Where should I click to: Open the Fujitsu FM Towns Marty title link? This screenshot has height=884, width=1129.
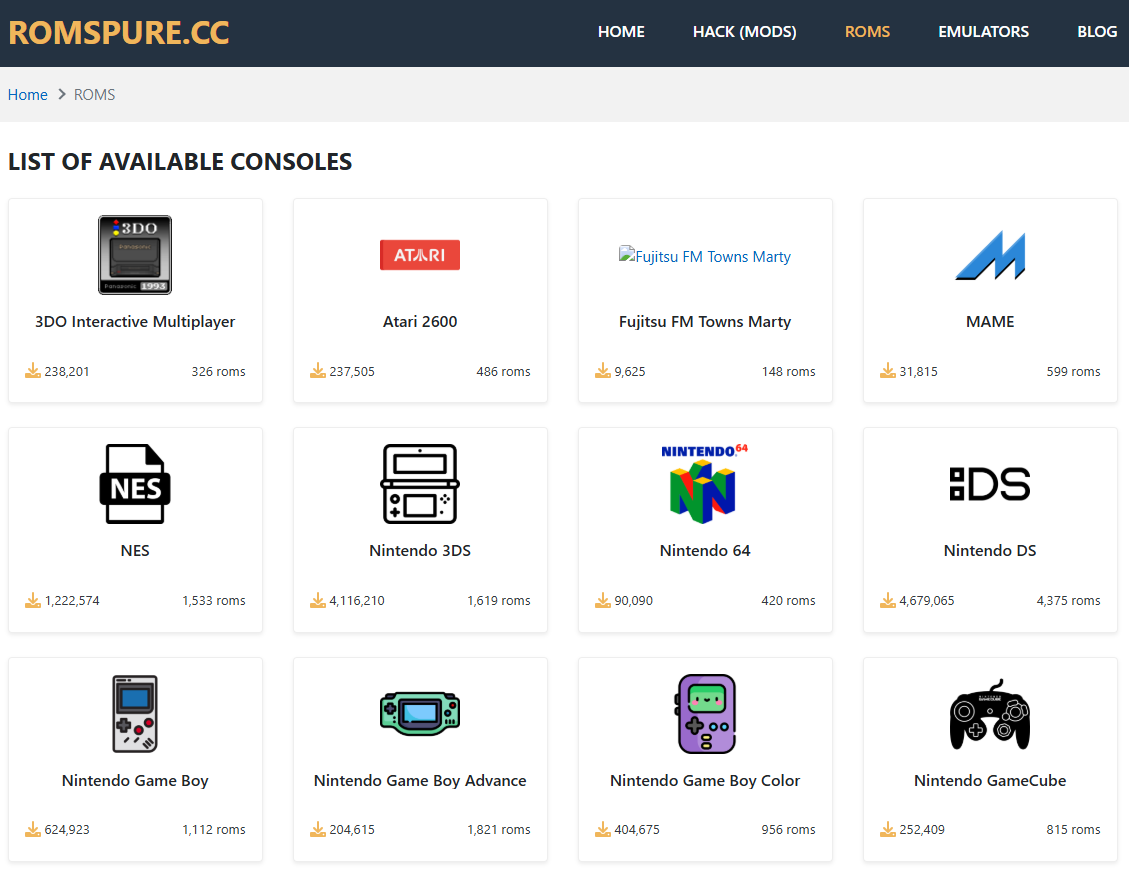(705, 322)
